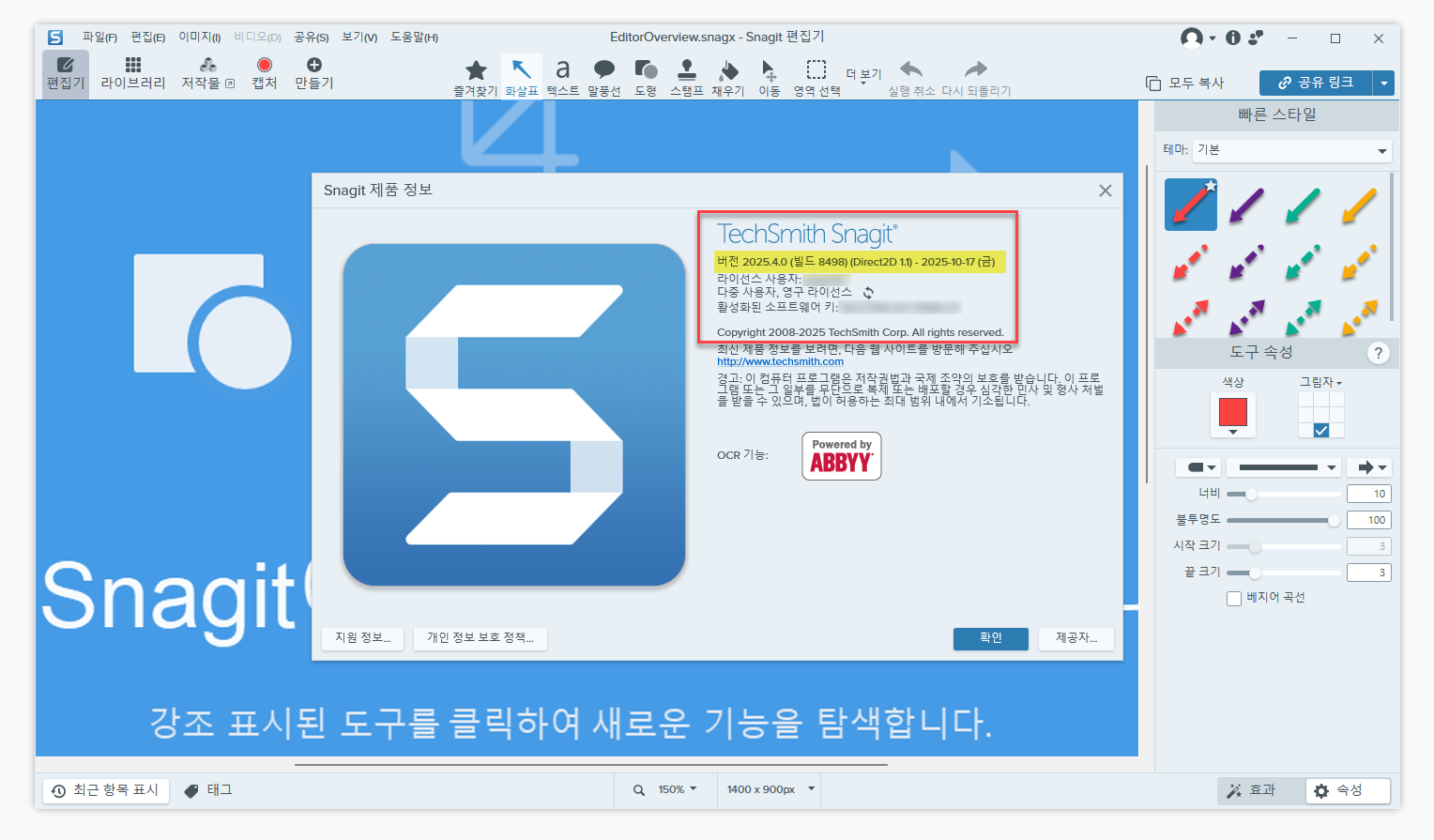Click the Support Info (지원 정보...) button

[x=363, y=638]
